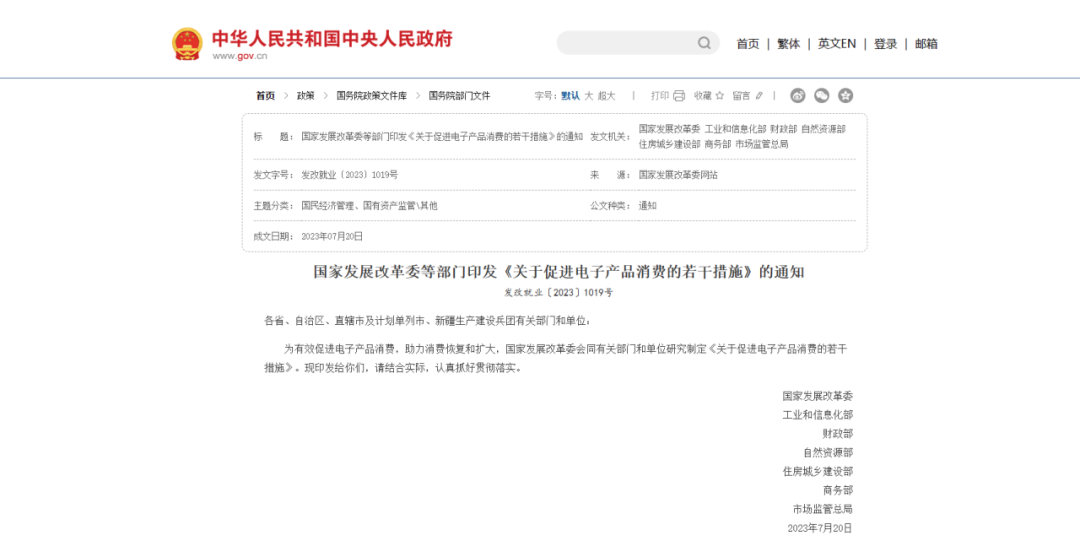The image size is (1080, 541).
Task: Open 国务院政策文件库 breadcrumb
Action: 371,96
